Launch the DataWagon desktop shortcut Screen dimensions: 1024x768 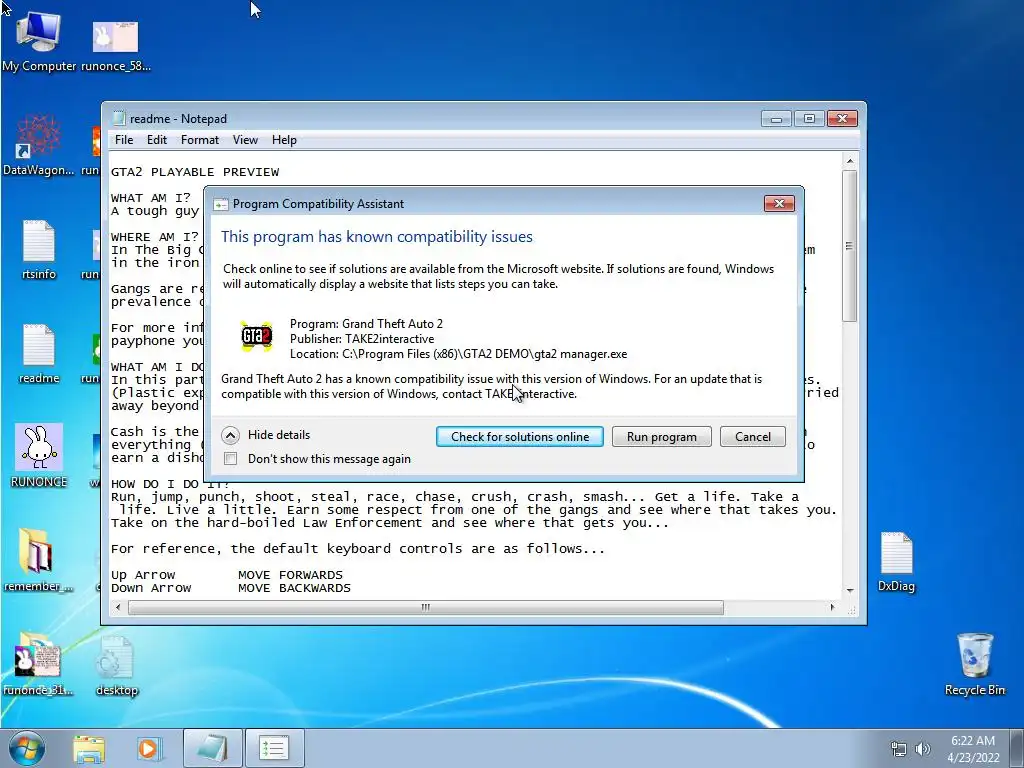[x=39, y=145]
